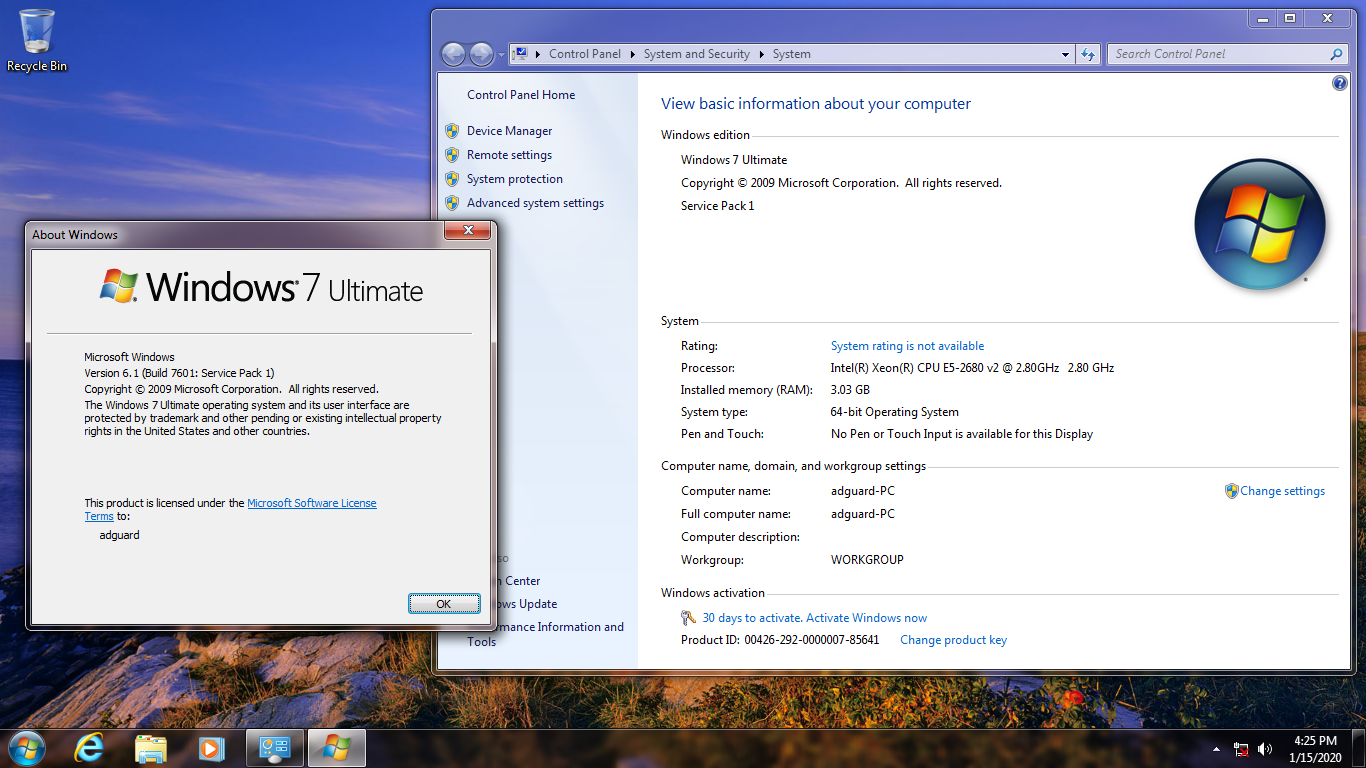
Task: Click '30 days to activate' link
Action: pyautogui.click(x=814, y=618)
